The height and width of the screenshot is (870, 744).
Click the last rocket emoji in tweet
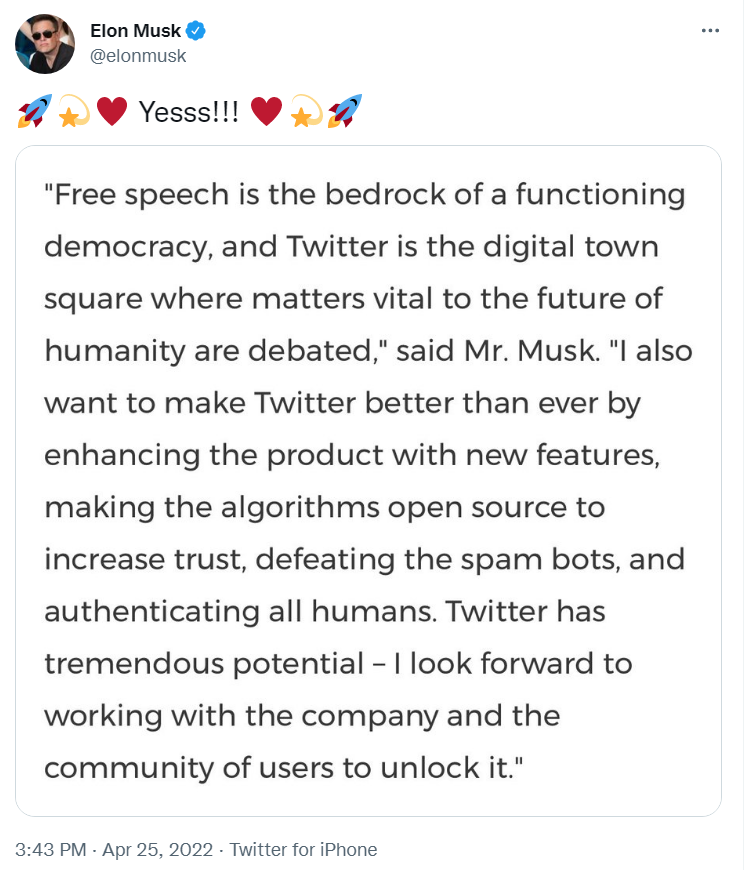(x=345, y=112)
